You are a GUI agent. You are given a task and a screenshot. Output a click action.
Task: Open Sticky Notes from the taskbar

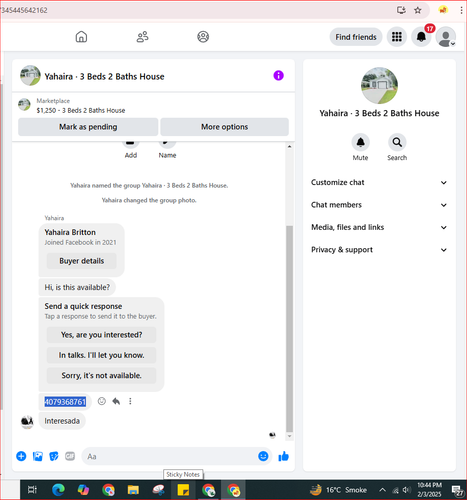point(183,490)
